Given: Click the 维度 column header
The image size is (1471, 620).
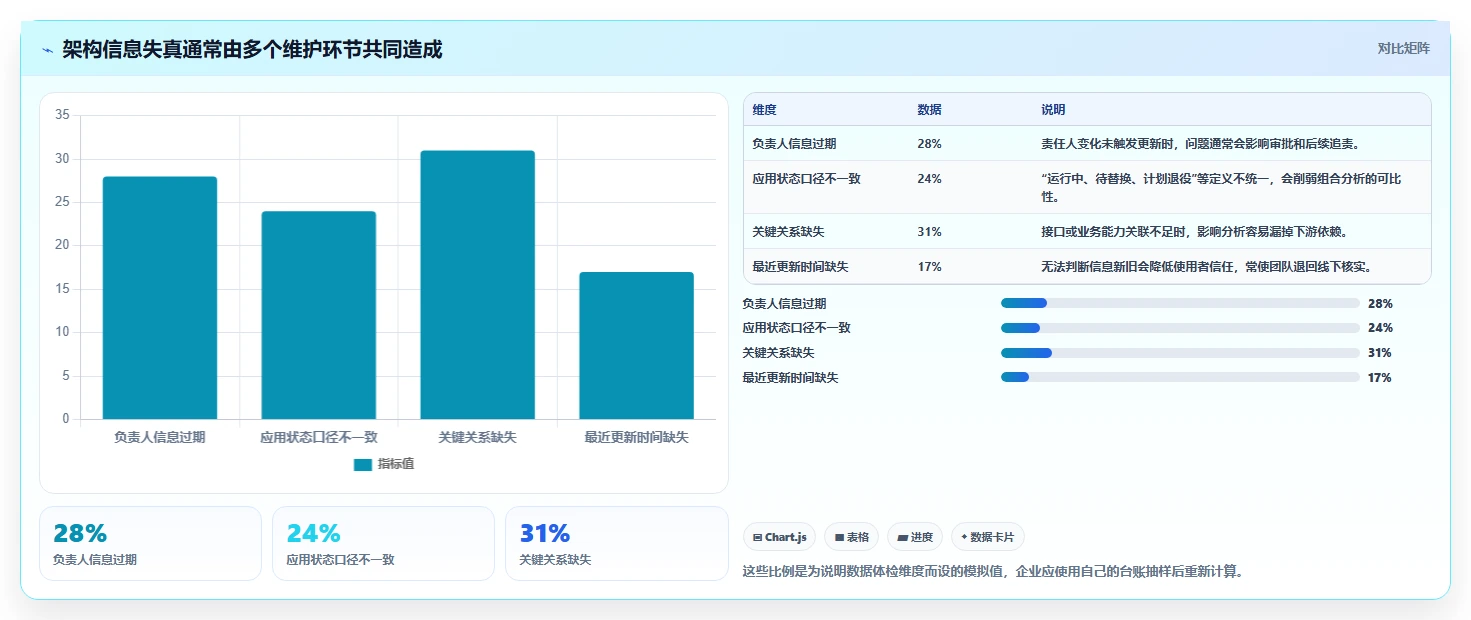Looking at the screenshot, I should tap(765, 110).
